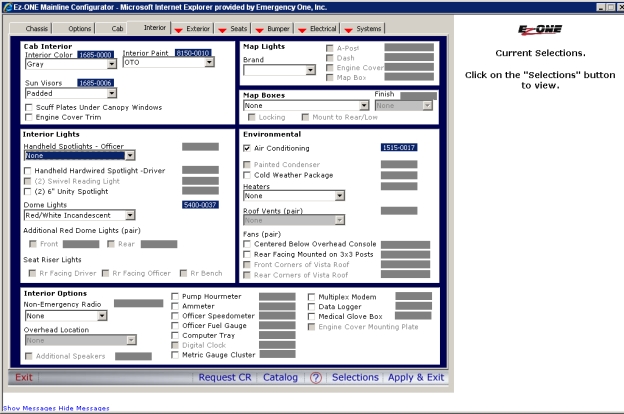Image resolution: width=624 pixels, height=414 pixels.
Task: Enable the Officer Speedometer checkbox
Action: tap(175, 316)
